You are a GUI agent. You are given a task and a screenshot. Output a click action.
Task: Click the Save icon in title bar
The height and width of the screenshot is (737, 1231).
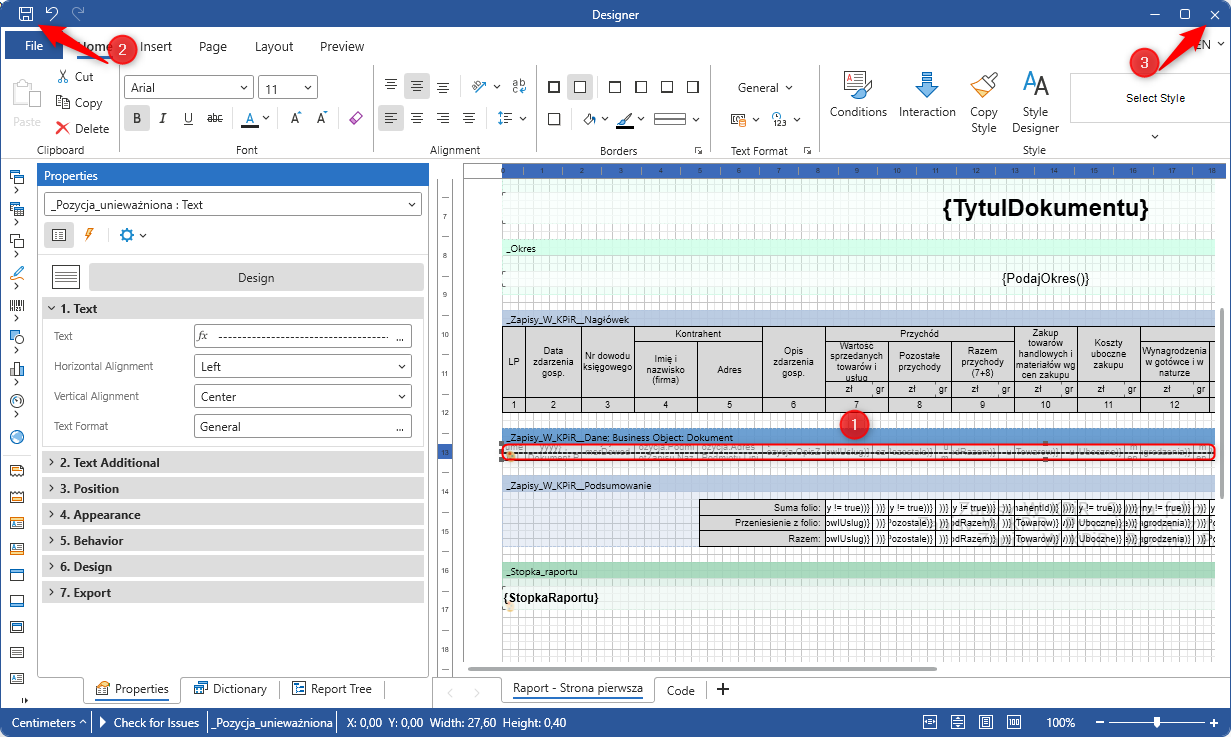coord(26,14)
